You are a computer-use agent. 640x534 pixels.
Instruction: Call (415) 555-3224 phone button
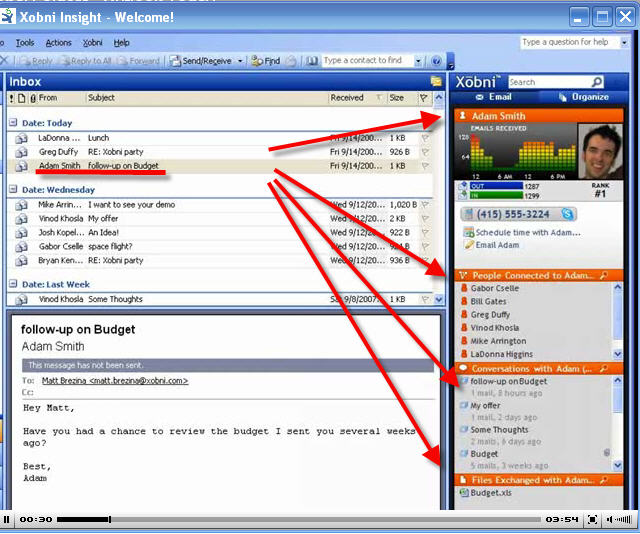519,214
